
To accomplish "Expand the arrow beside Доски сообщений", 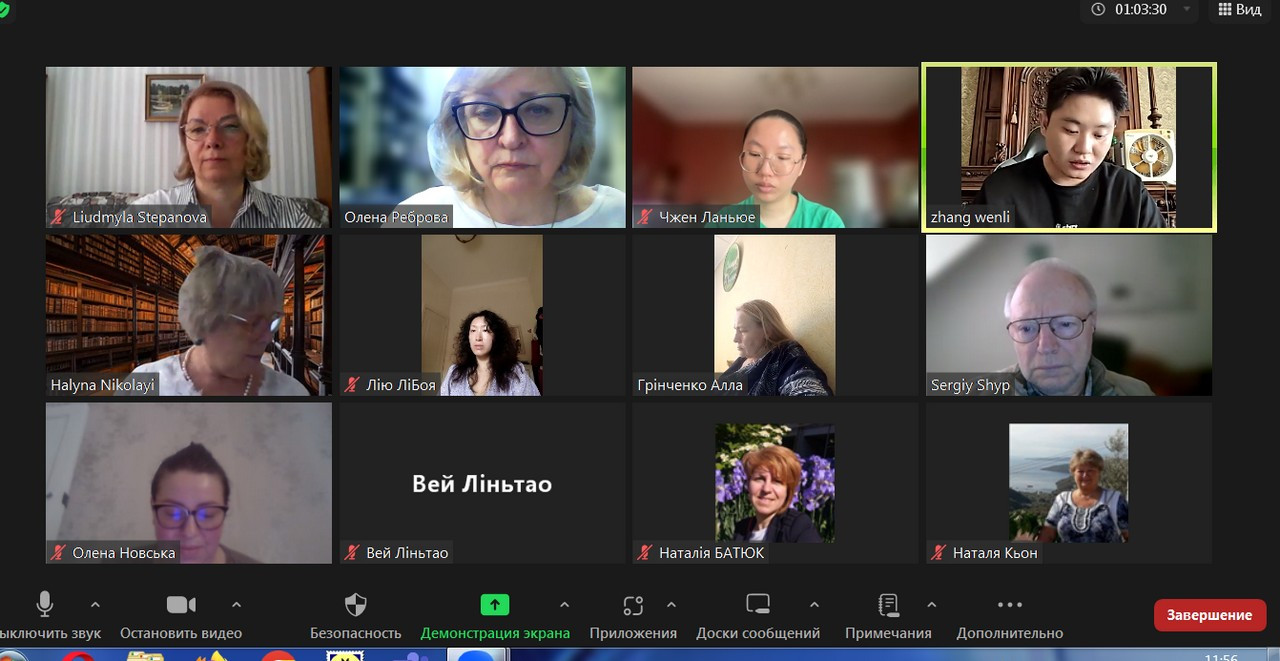I will coord(814,604).
